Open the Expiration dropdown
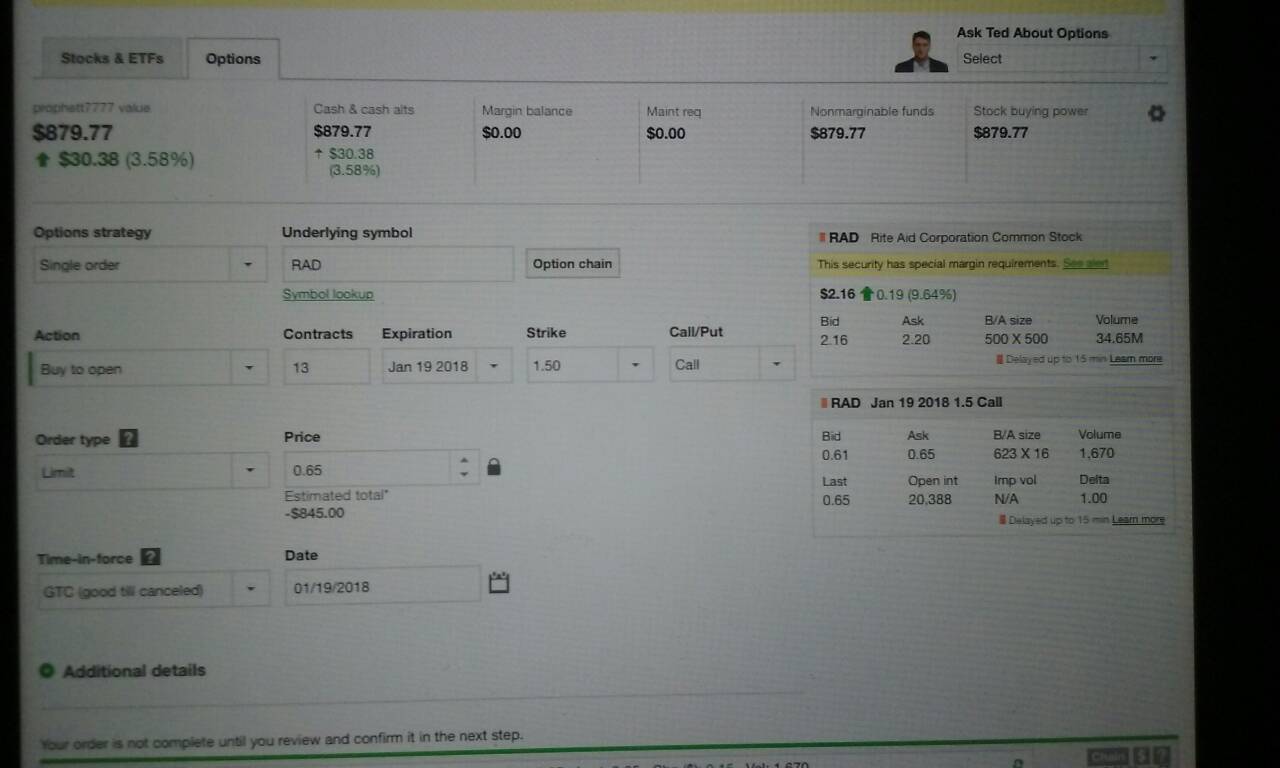This screenshot has width=1280, height=768. pyautogui.click(x=447, y=366)
